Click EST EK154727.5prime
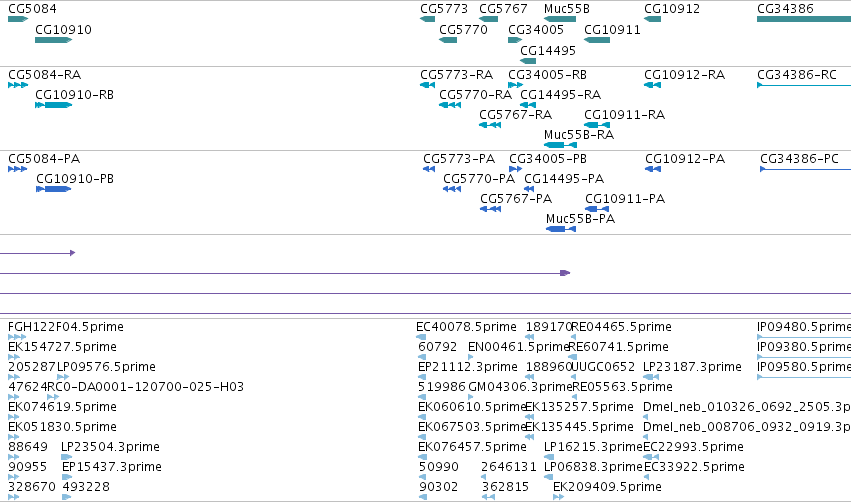 coord(62,347)
